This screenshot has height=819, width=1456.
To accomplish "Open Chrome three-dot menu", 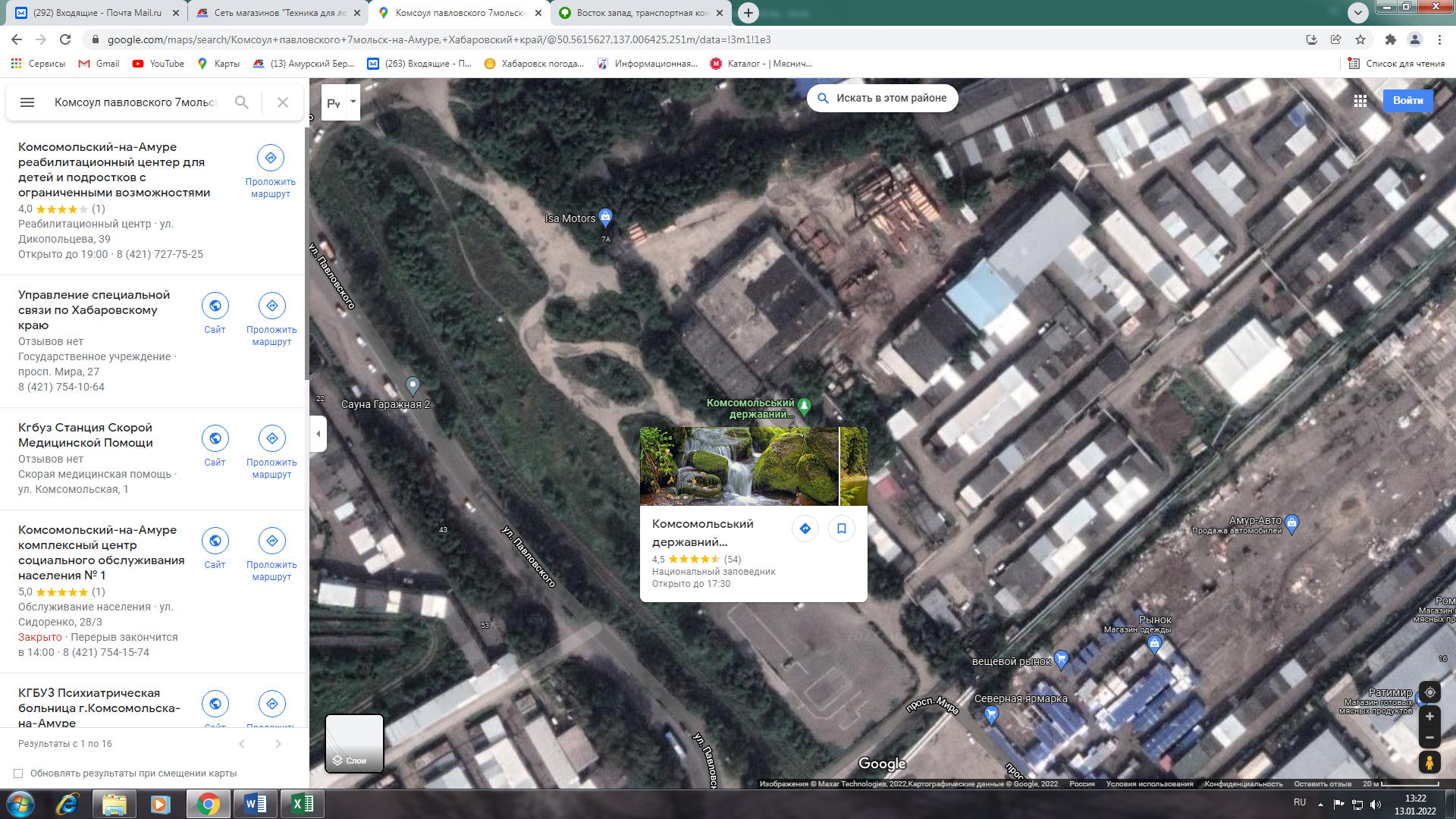I will click(1439, 39).
